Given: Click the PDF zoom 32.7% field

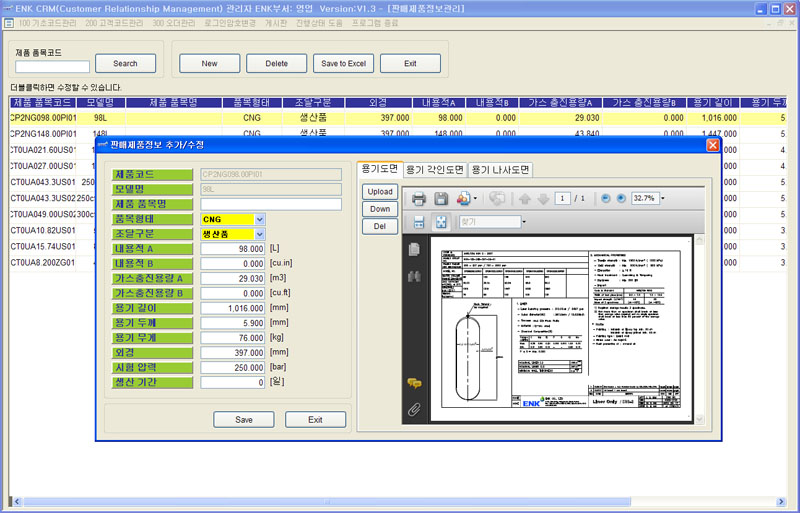Looking at the screenshot, I should [645, 199].
